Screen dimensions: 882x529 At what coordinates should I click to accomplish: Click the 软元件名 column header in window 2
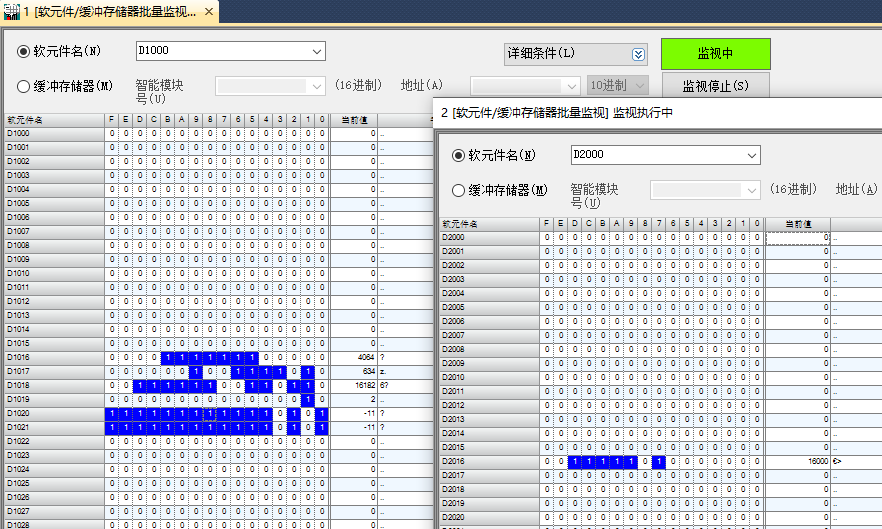(489, 224)
